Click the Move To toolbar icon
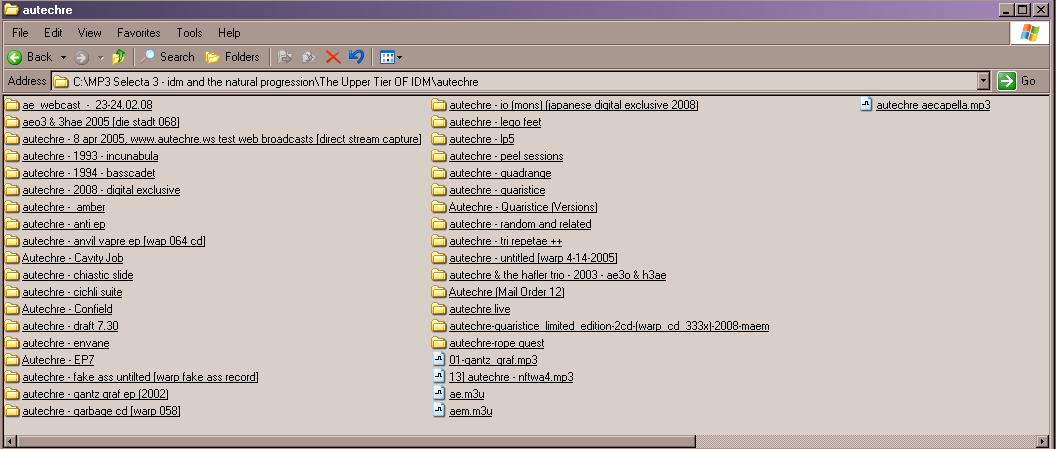The image size is (1056, 449). tap(285, 57)
